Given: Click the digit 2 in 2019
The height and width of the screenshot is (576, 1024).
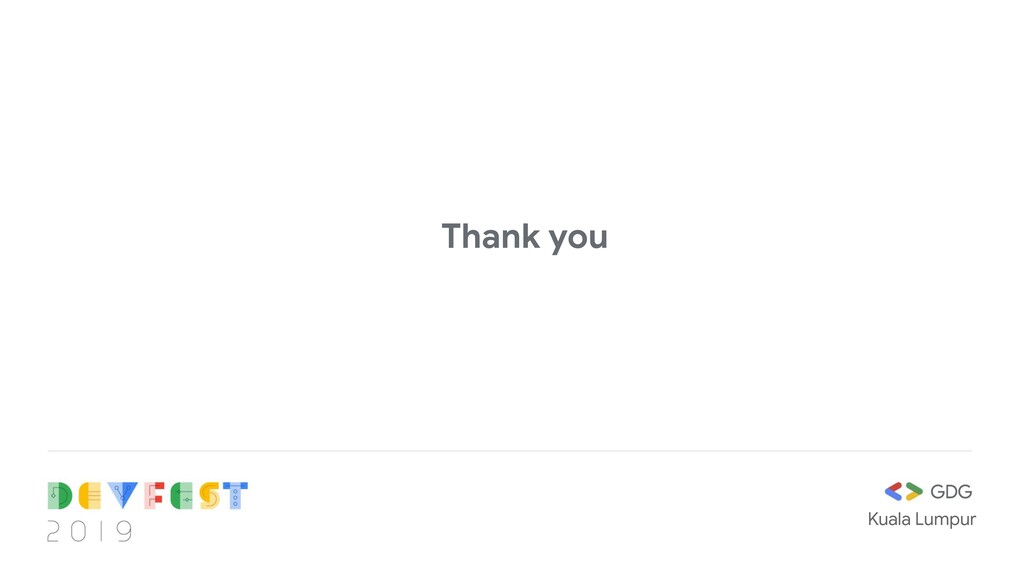Looking at the screenshot, I should pyautogui.click(x=54, y=531).
